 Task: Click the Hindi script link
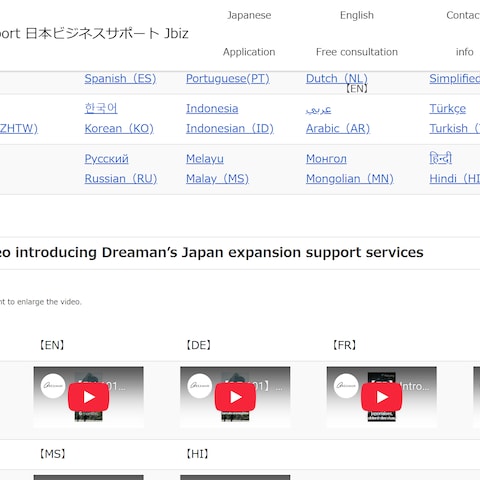(440, 158)
